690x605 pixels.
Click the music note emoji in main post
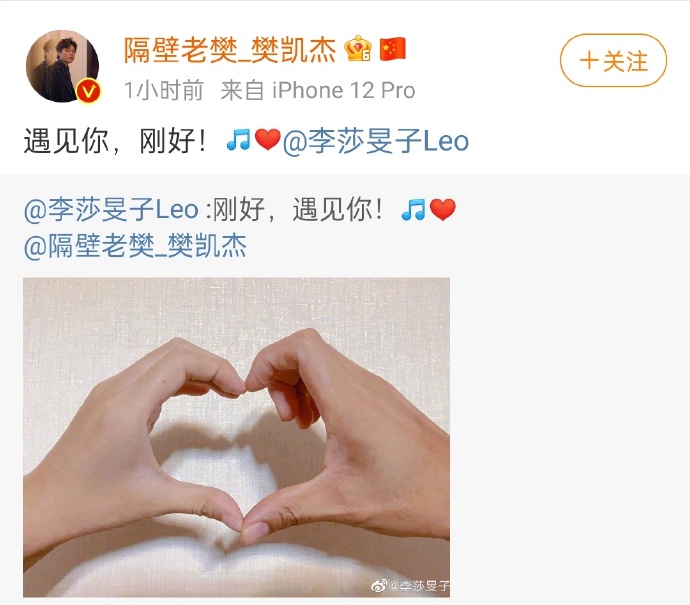click(x=238, y=140)
